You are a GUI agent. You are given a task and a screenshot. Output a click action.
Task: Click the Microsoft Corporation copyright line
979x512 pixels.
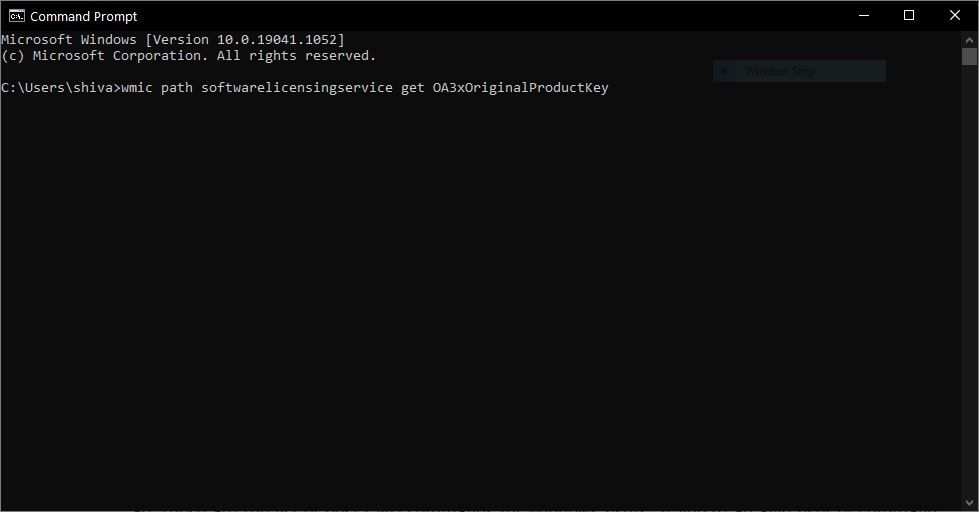189,56
